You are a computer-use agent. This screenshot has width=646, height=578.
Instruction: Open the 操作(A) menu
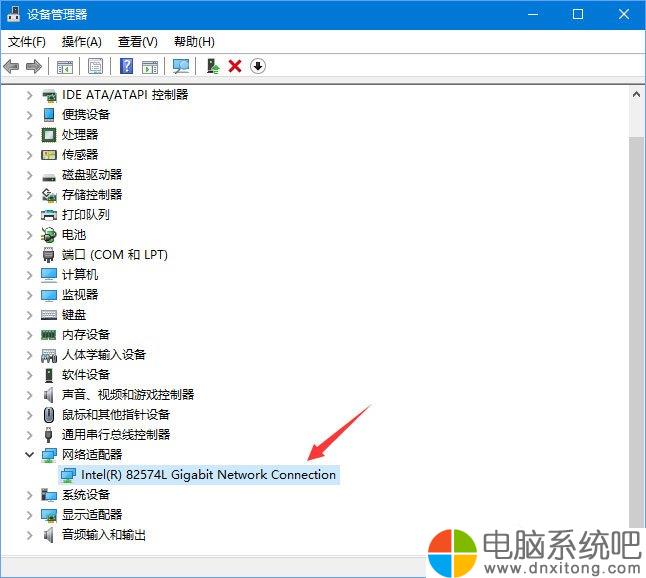[x=82, y=42]
